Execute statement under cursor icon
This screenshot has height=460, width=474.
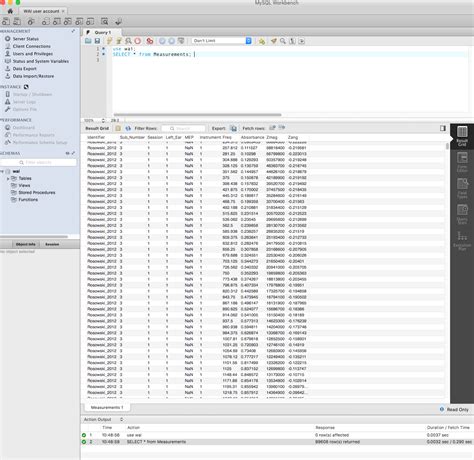[118, 41]
